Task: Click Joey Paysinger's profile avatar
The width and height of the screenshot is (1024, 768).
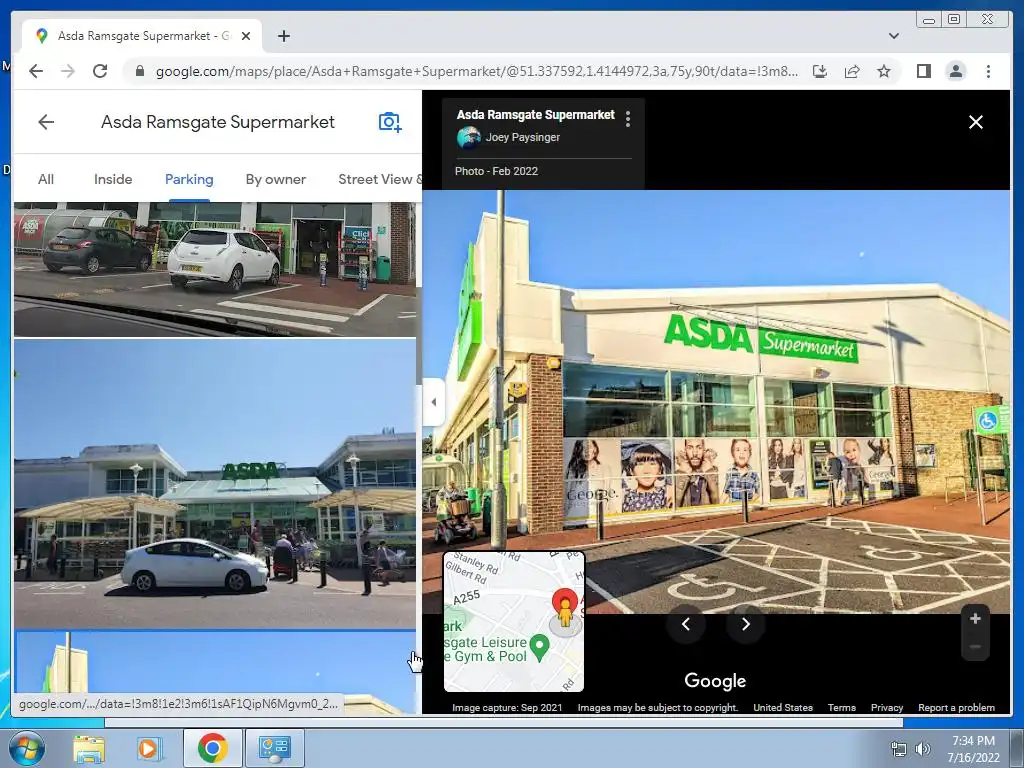Action: [x=468, y=137]
